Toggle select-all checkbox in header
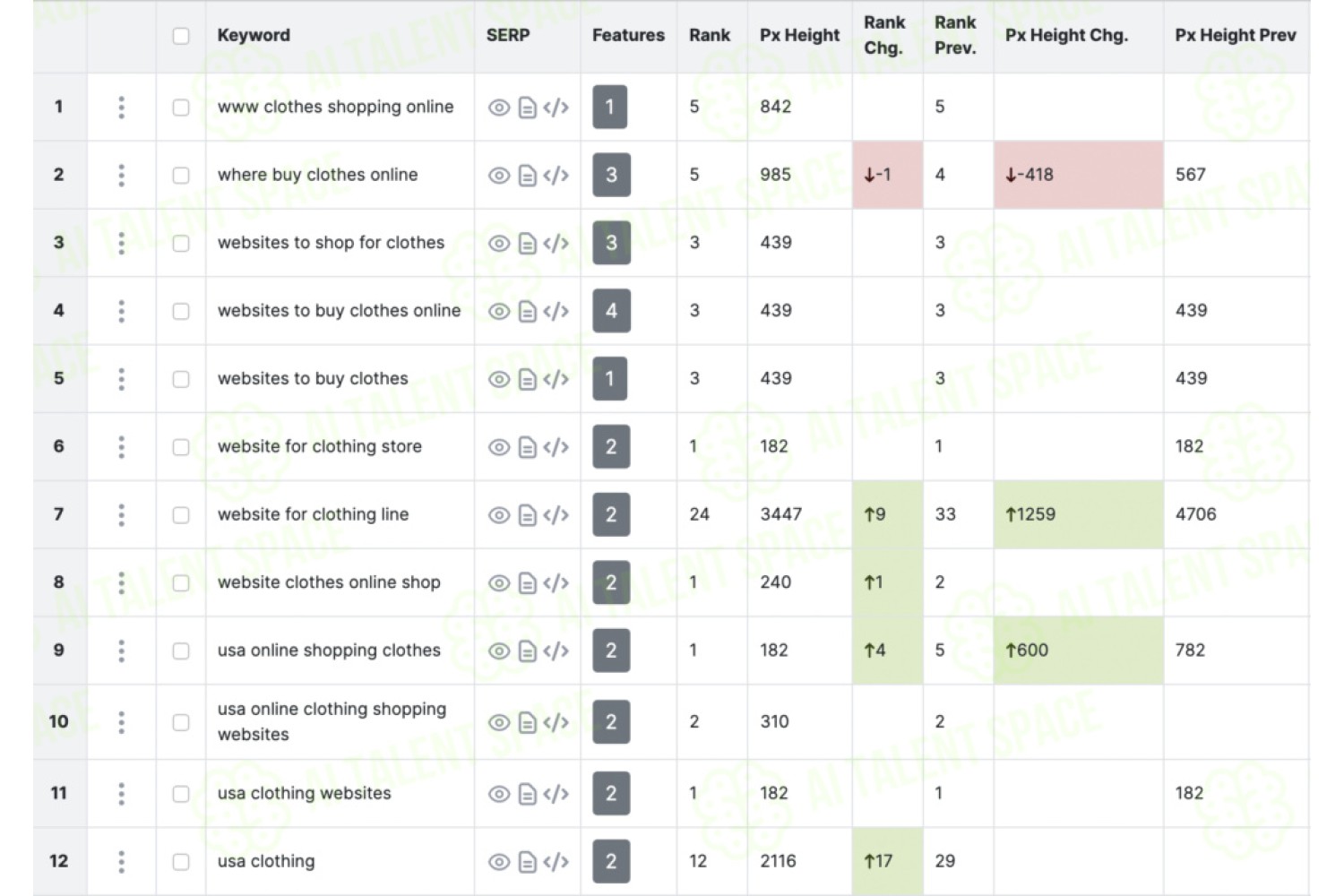The width and height of the screenshot is (1344, 896). point(181,36)
